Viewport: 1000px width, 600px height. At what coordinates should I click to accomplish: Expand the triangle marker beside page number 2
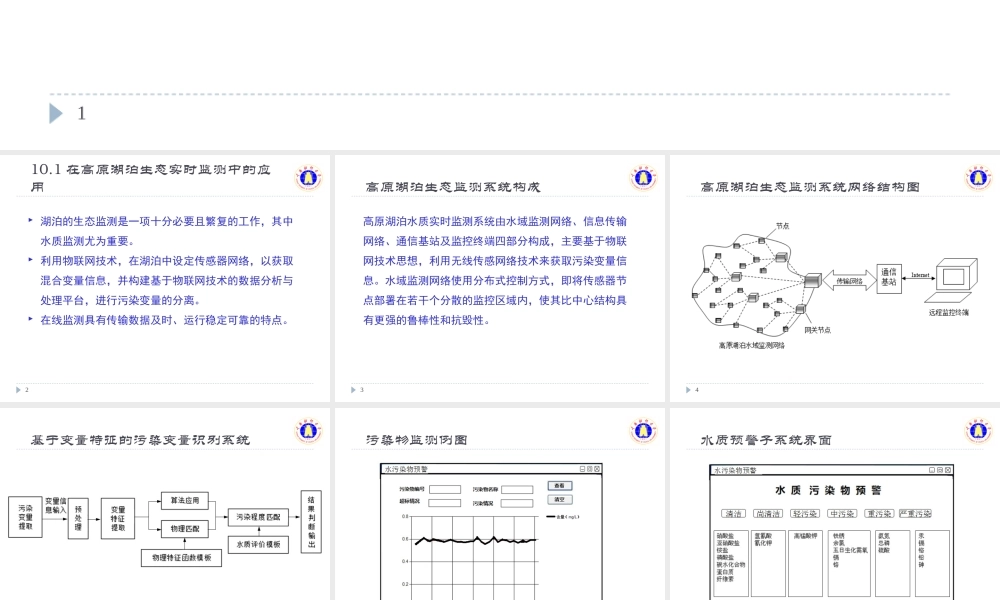pos(17,389)
